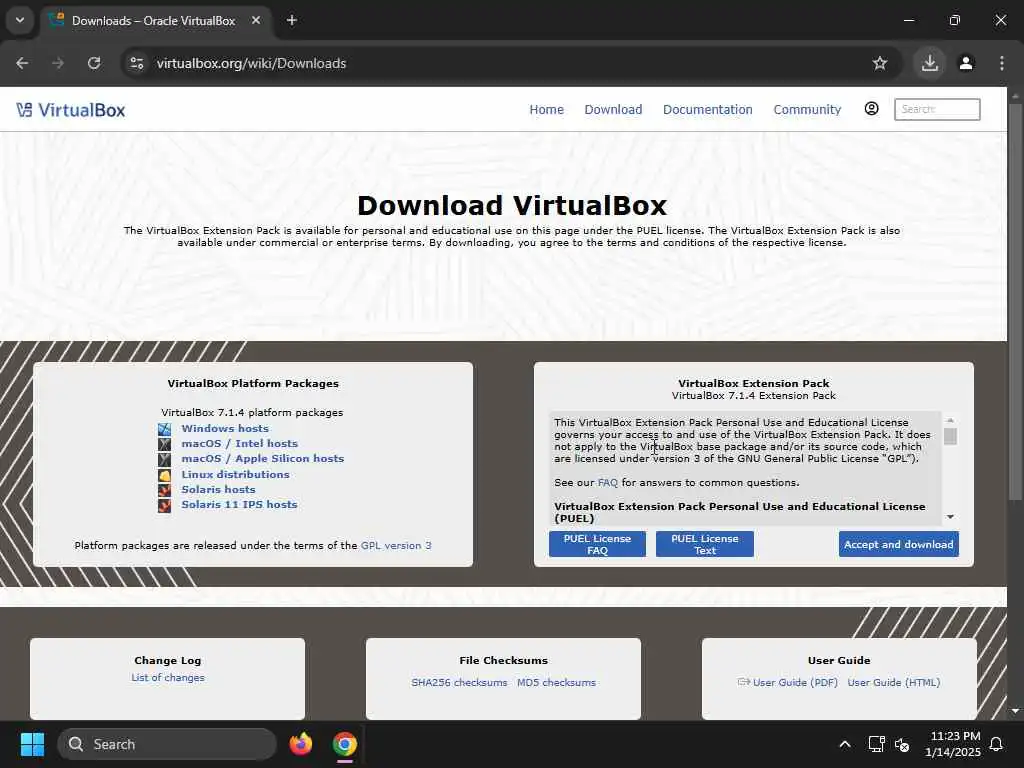Image resolution: width=1024 pixels, height=768 pixels.
Task: Open a new tab with the plus icon
Action: coord(292,20)
